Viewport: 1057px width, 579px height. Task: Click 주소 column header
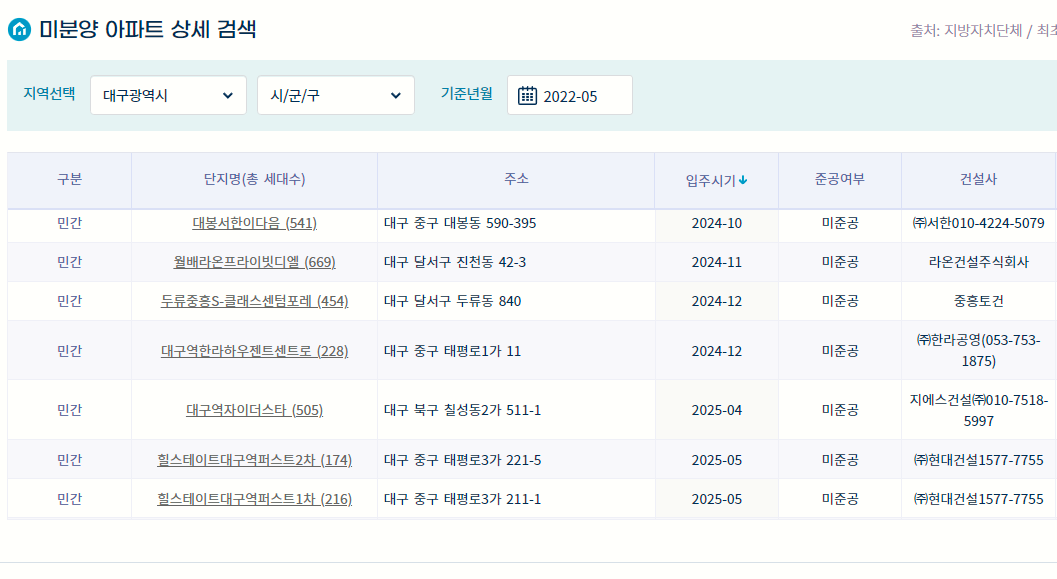(516, 179)
